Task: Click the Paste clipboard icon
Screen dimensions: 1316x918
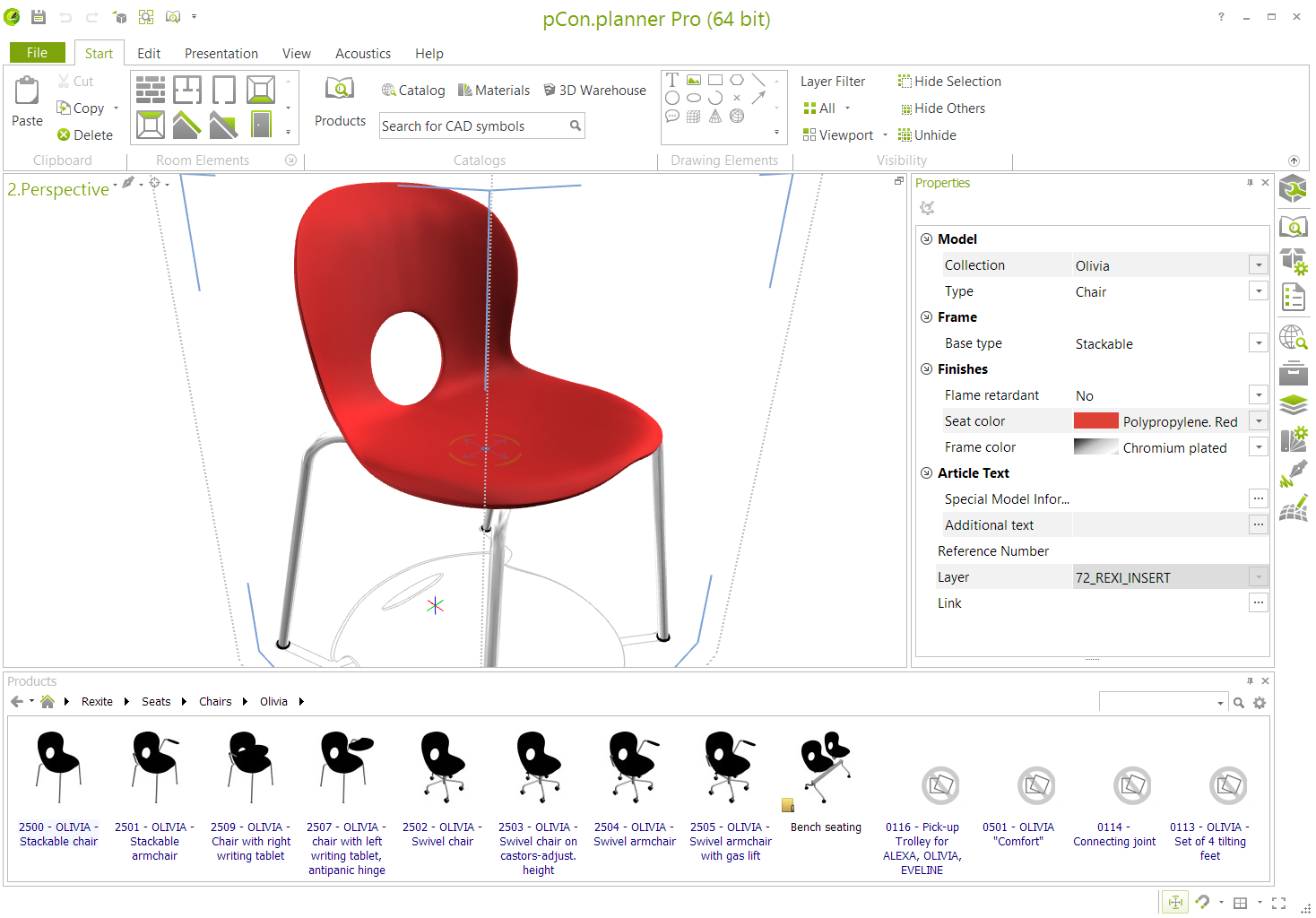Action: point(27,91)
